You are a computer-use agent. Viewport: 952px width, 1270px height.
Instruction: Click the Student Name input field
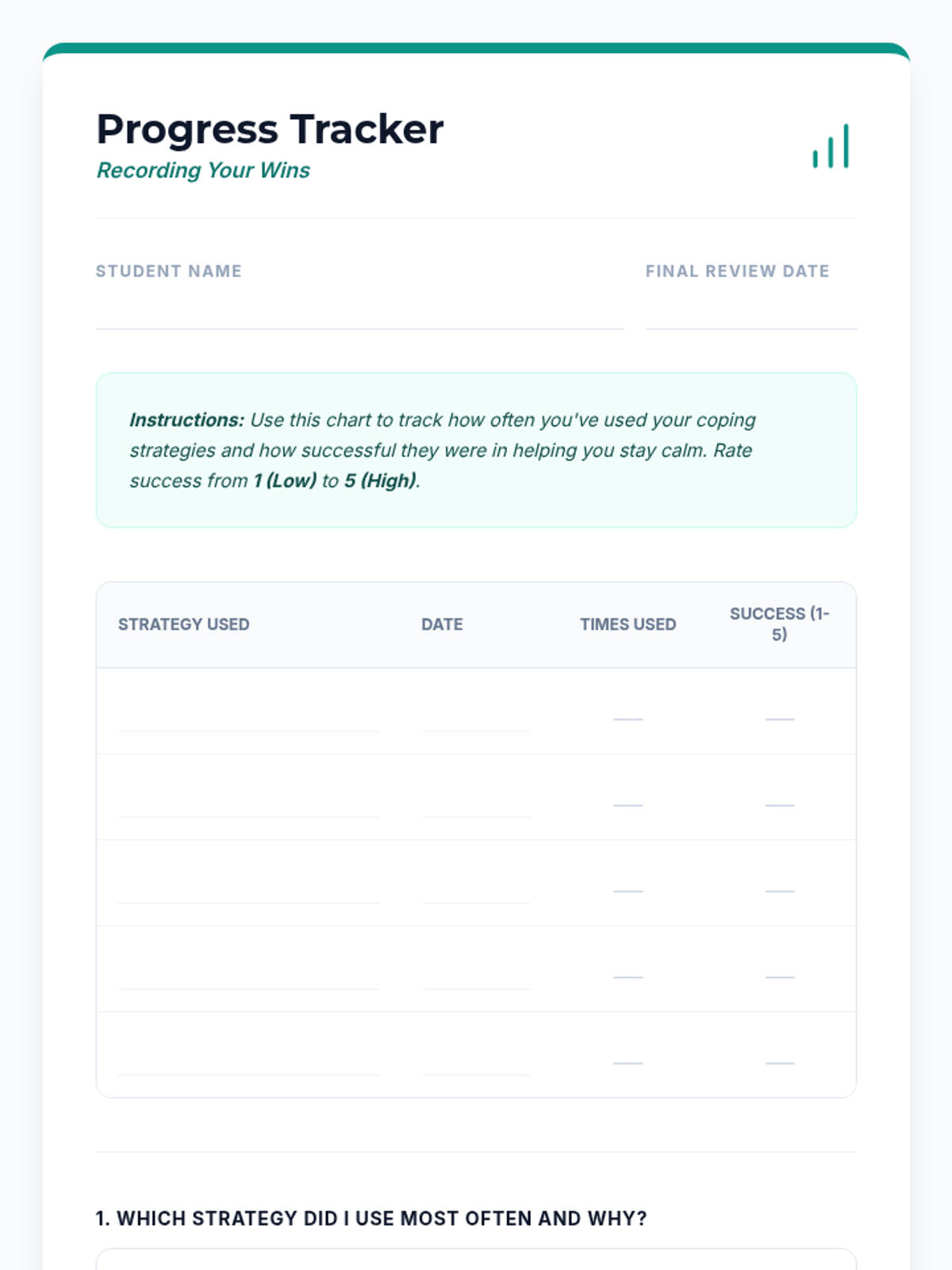coord(359,312)
